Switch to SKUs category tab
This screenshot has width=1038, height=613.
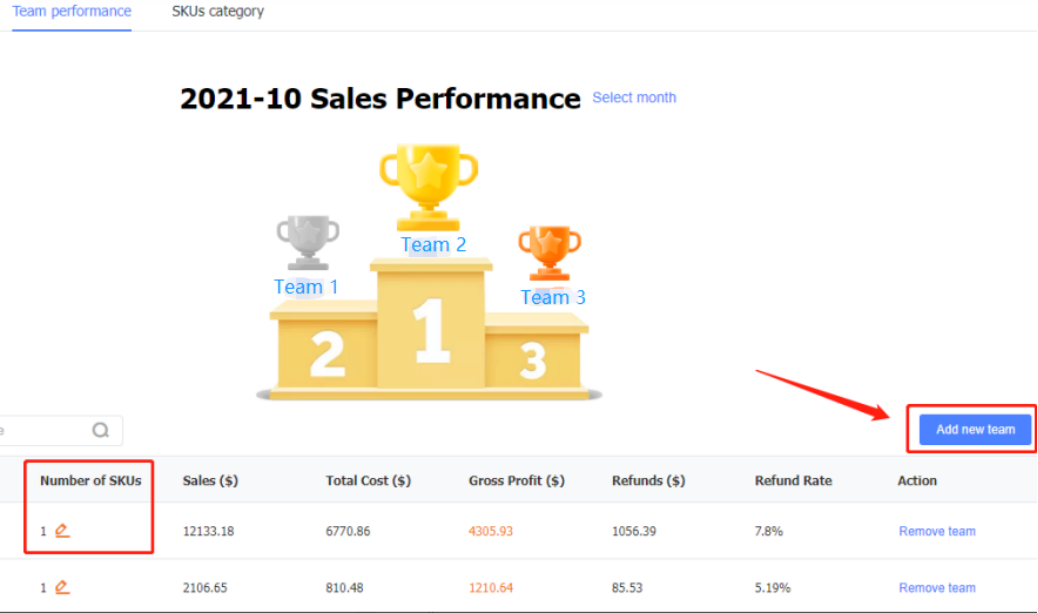(218, 11)
